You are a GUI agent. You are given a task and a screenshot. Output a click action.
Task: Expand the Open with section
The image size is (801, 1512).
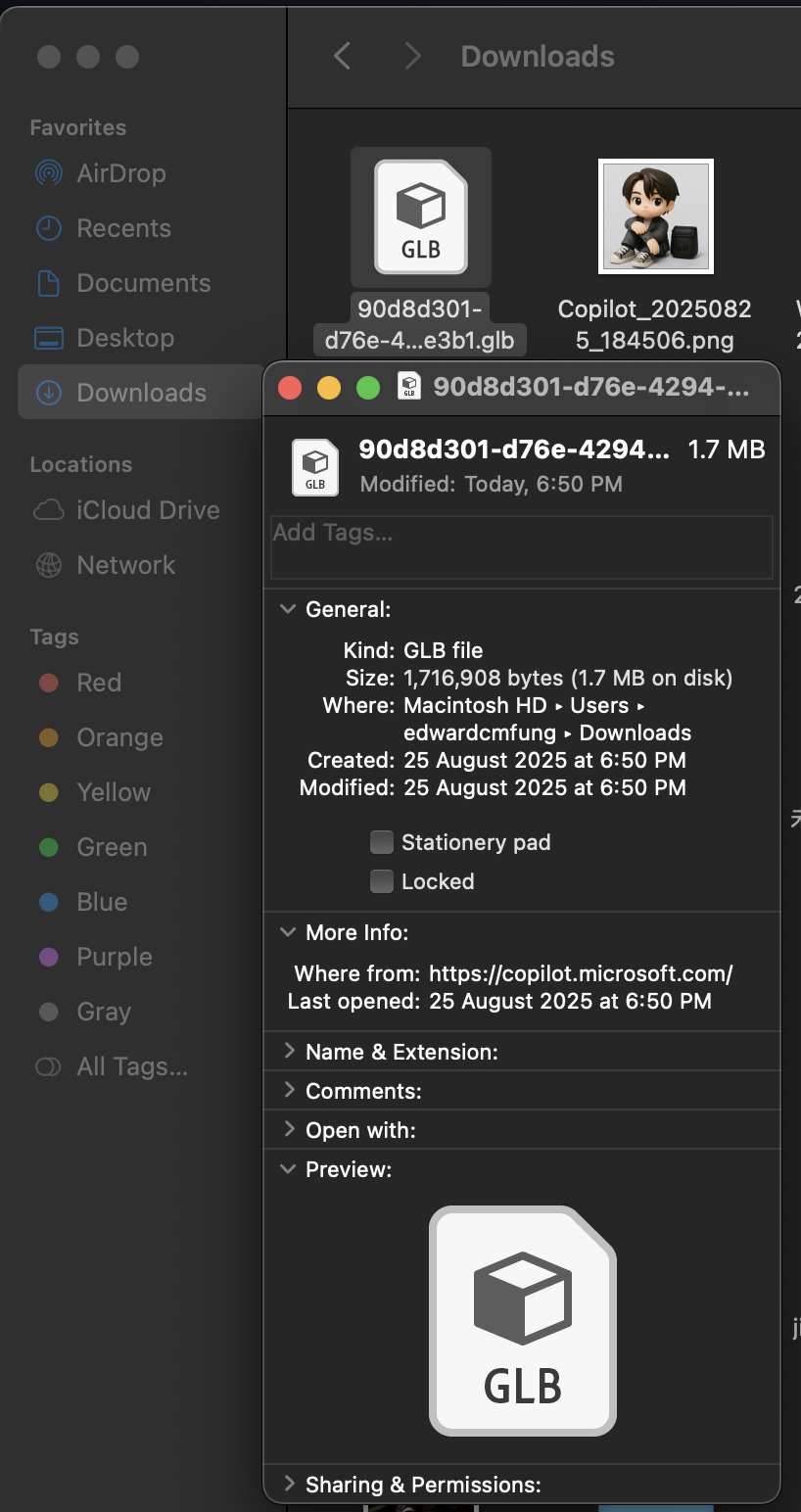coord(289,1130)
